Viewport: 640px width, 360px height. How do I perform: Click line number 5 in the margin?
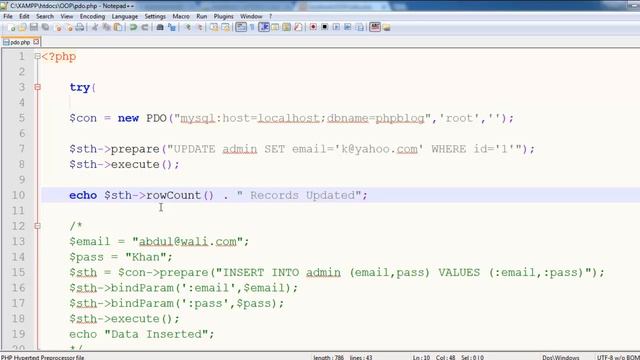(22, 118)
